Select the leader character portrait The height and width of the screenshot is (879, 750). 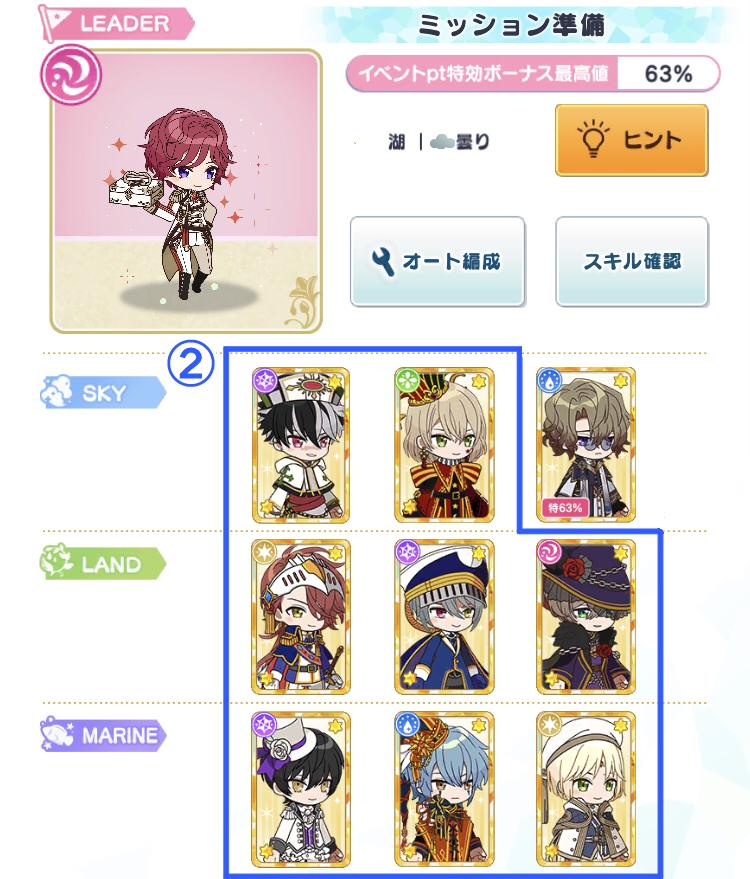[186, 191]
